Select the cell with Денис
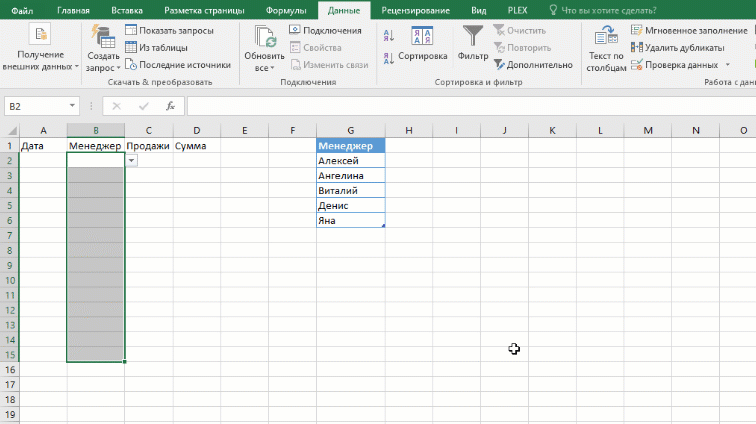 pos(351,205)
